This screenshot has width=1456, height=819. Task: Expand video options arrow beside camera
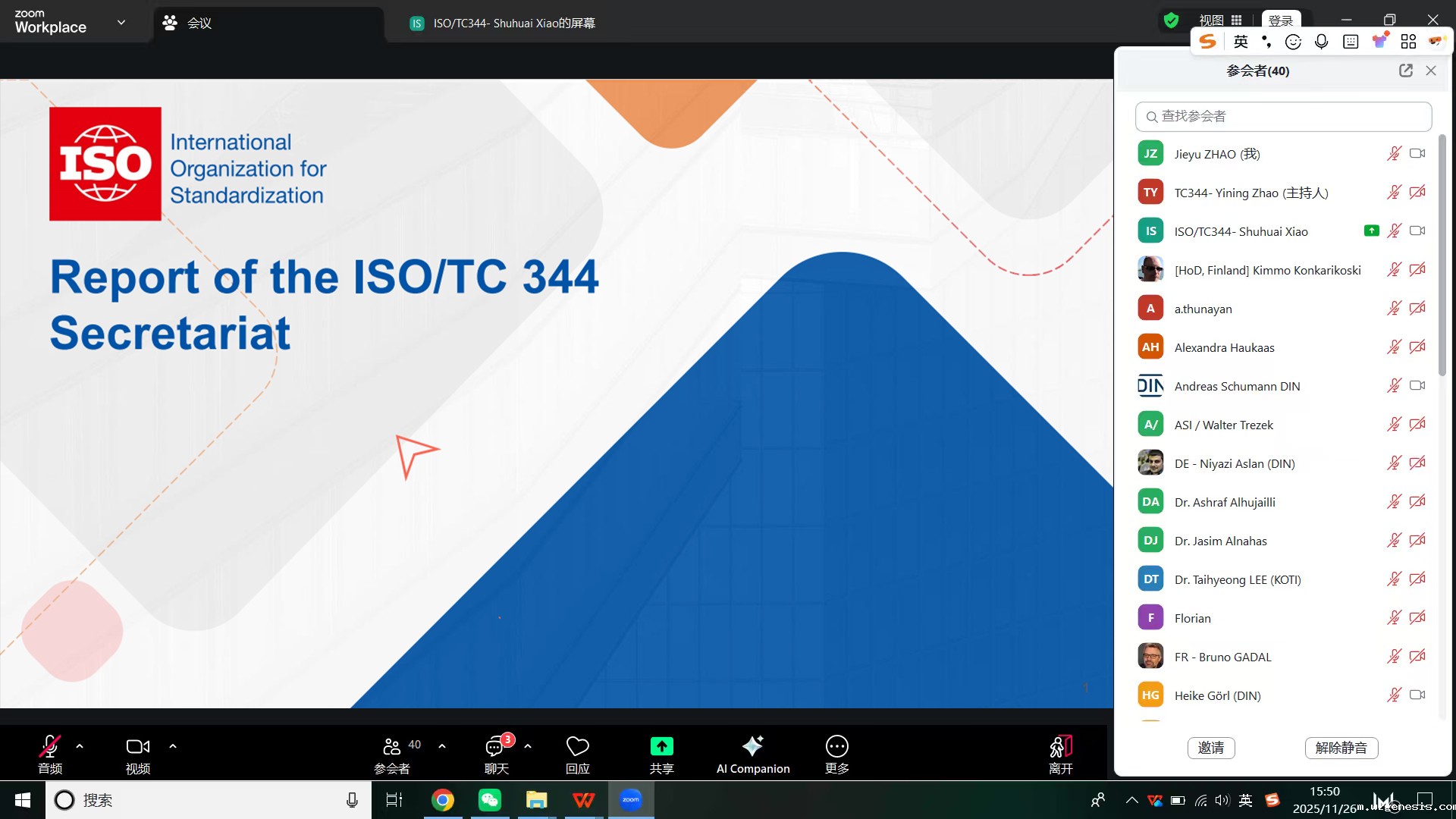pos(173,746)
